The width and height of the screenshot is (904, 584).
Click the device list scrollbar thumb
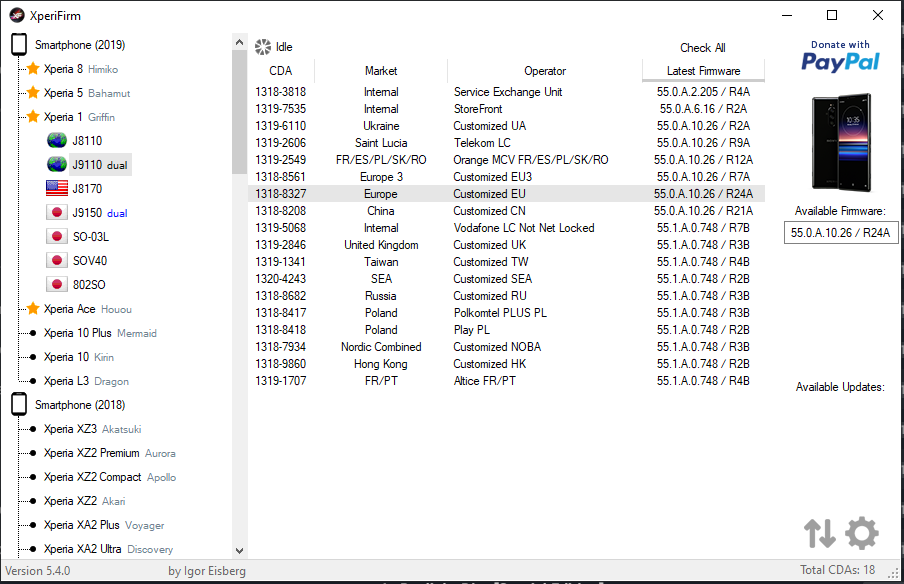tap(240, 112)
